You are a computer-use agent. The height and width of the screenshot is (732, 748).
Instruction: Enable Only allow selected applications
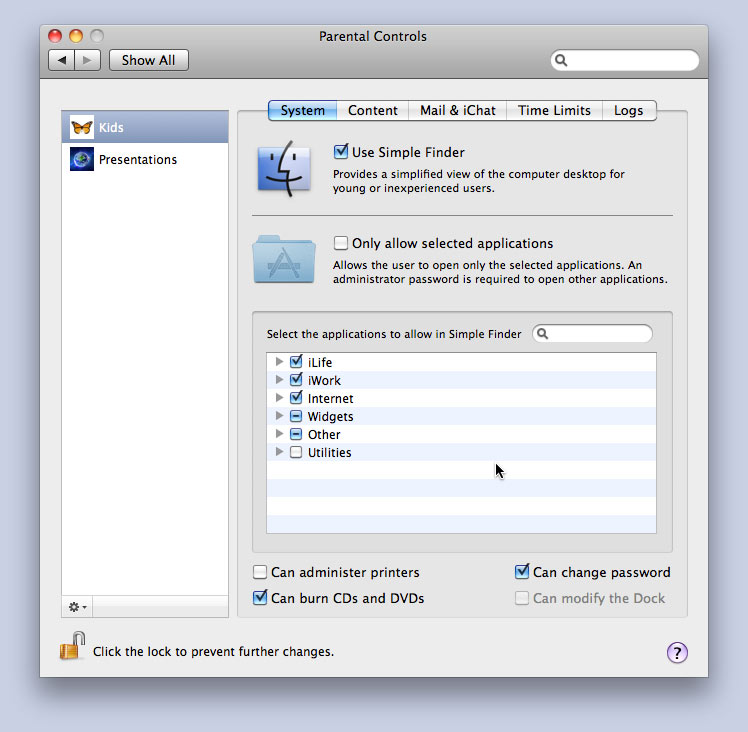tap(341, 243)
